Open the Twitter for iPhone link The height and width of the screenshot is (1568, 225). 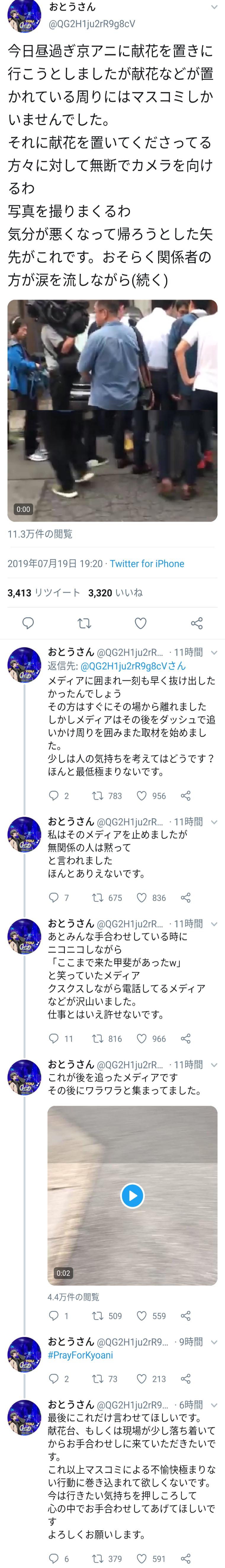click(147, 564)
